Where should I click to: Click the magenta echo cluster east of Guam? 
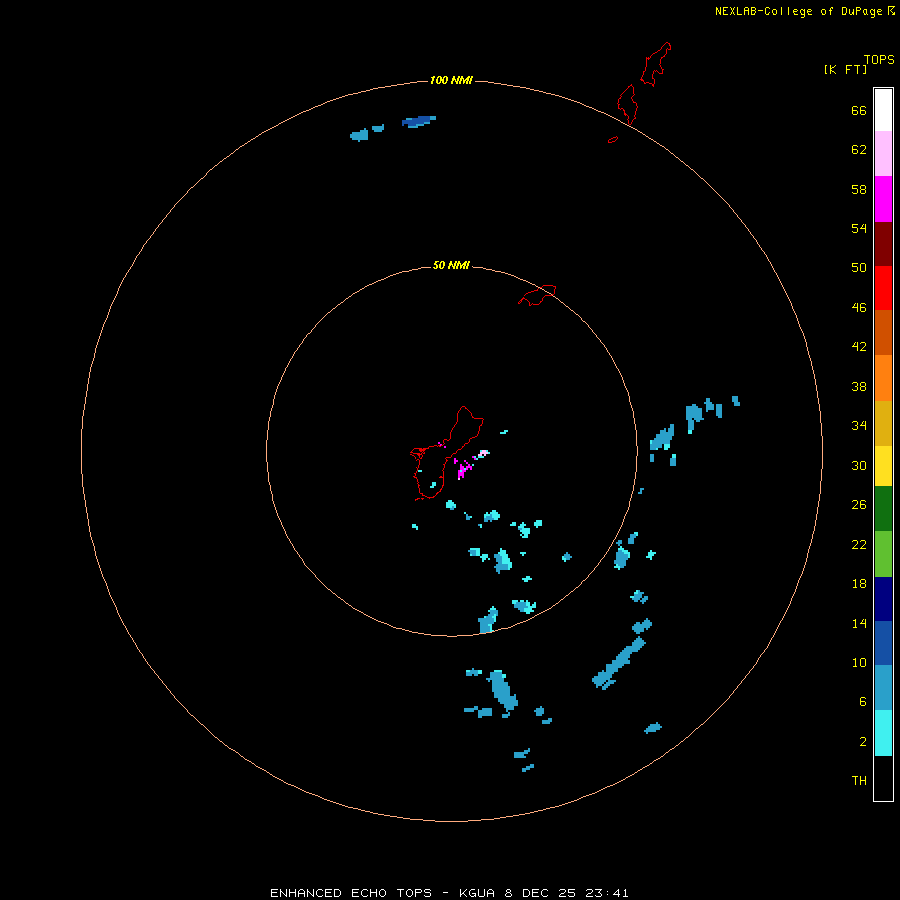coord(464,468)
